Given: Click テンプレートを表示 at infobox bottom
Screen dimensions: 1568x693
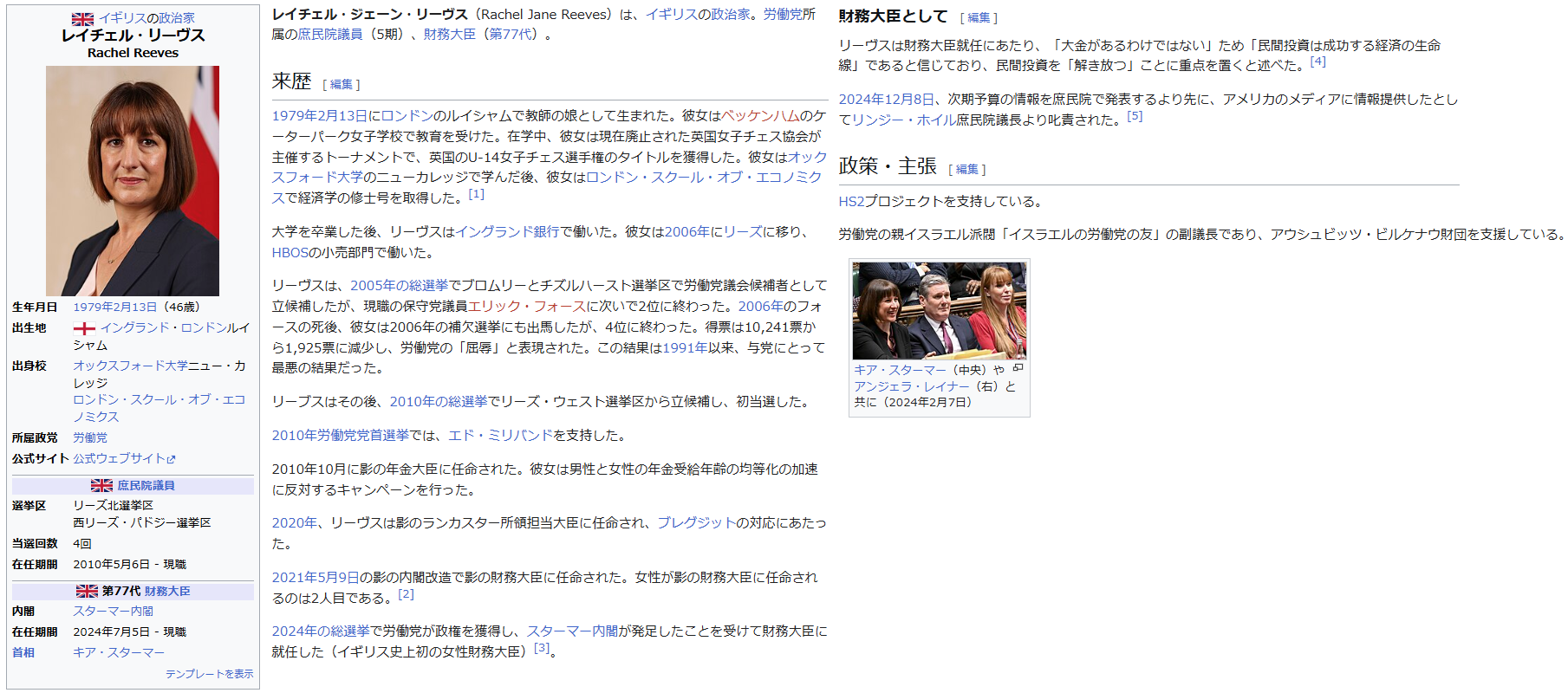Looking at the screenshot, I should coord(209,674).
